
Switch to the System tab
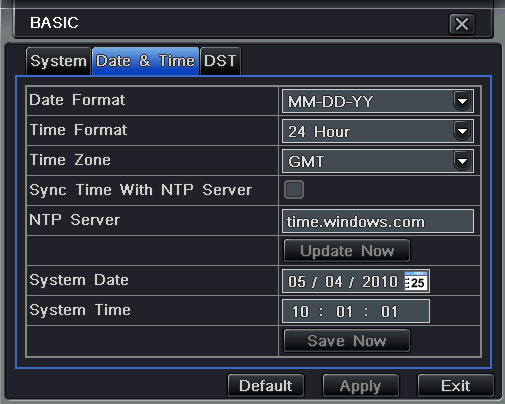click(x=58, y=61)
